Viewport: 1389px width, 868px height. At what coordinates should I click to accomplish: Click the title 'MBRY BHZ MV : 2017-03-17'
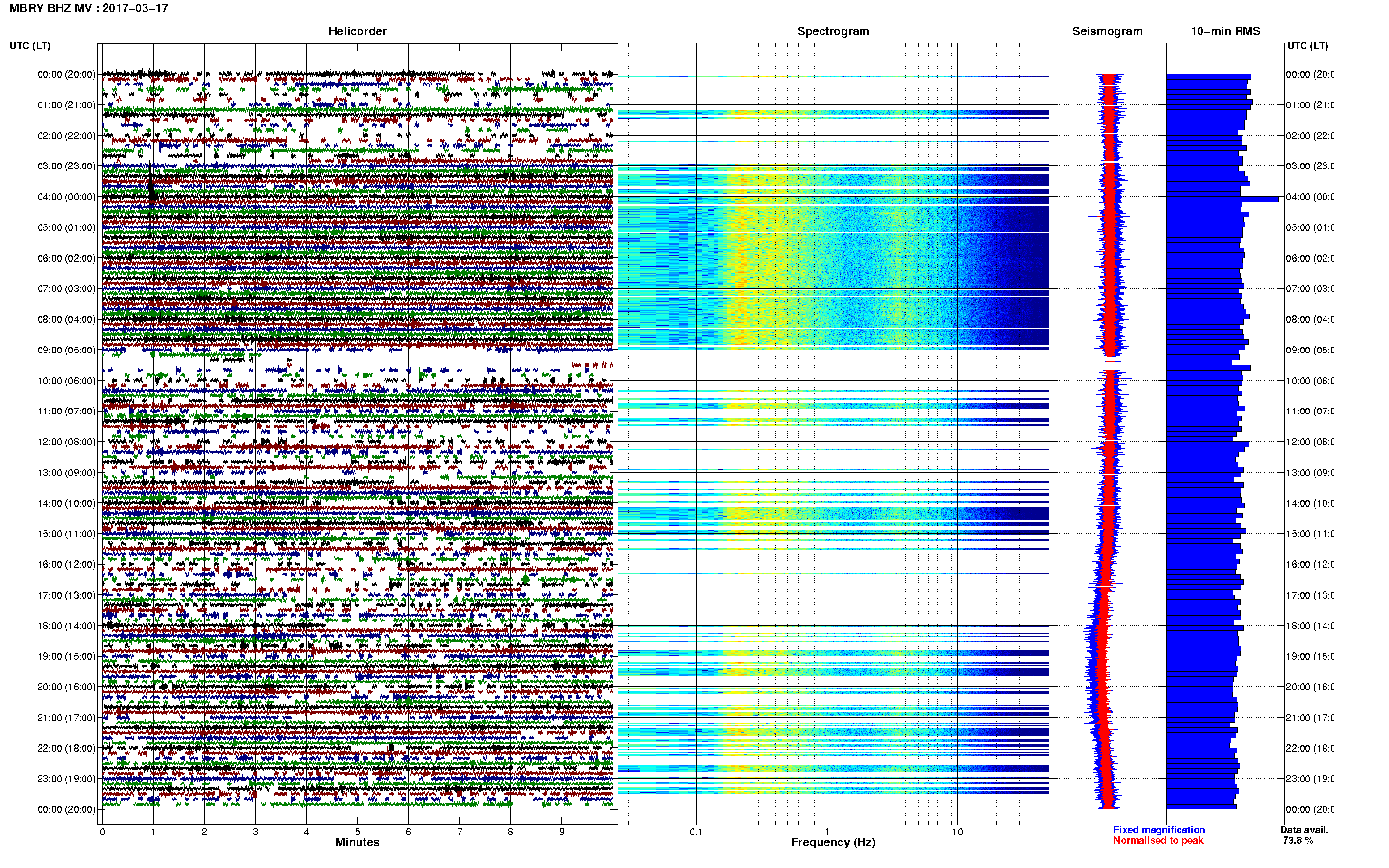click(88, 8)
